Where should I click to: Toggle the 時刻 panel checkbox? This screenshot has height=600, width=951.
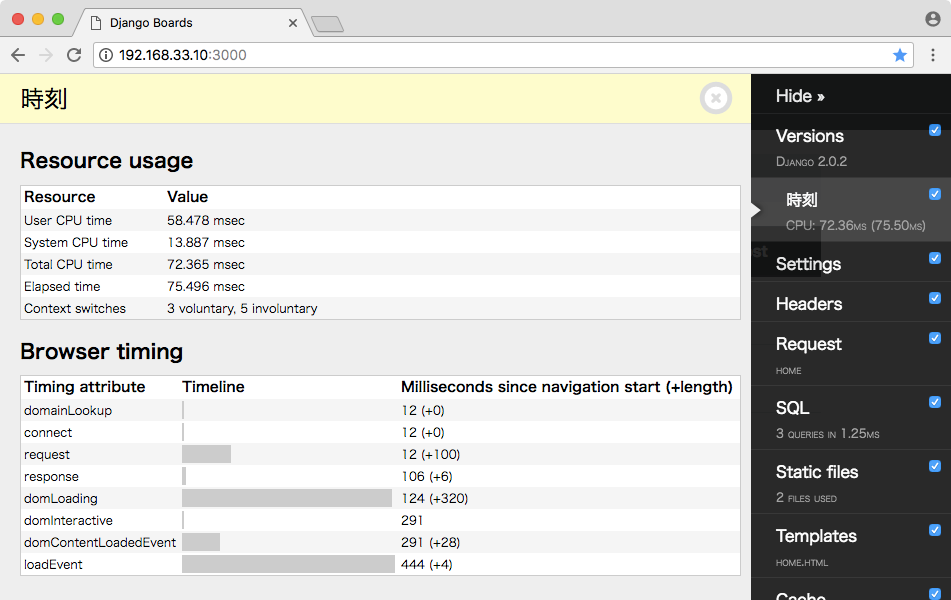click(935, 194)
